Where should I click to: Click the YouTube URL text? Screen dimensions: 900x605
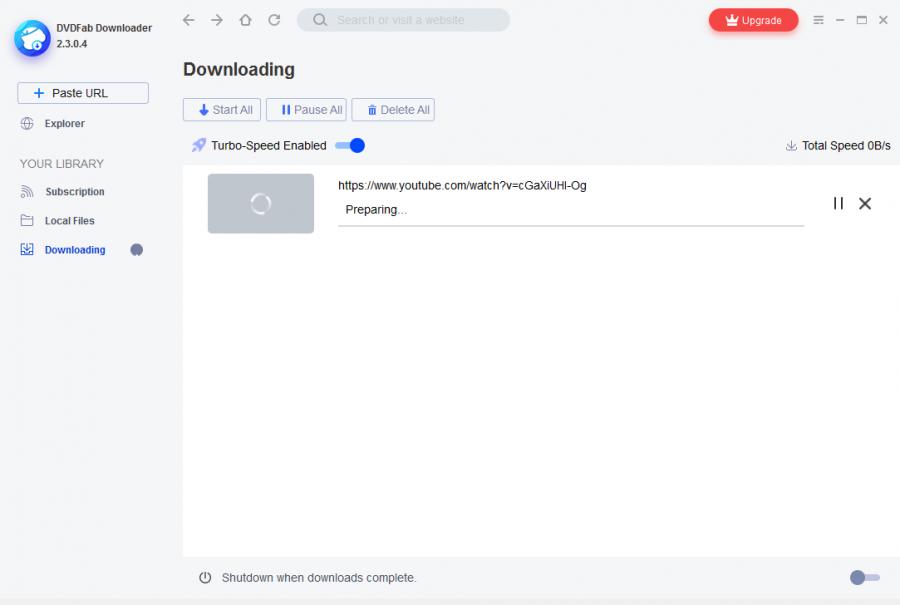click(462, 185)
